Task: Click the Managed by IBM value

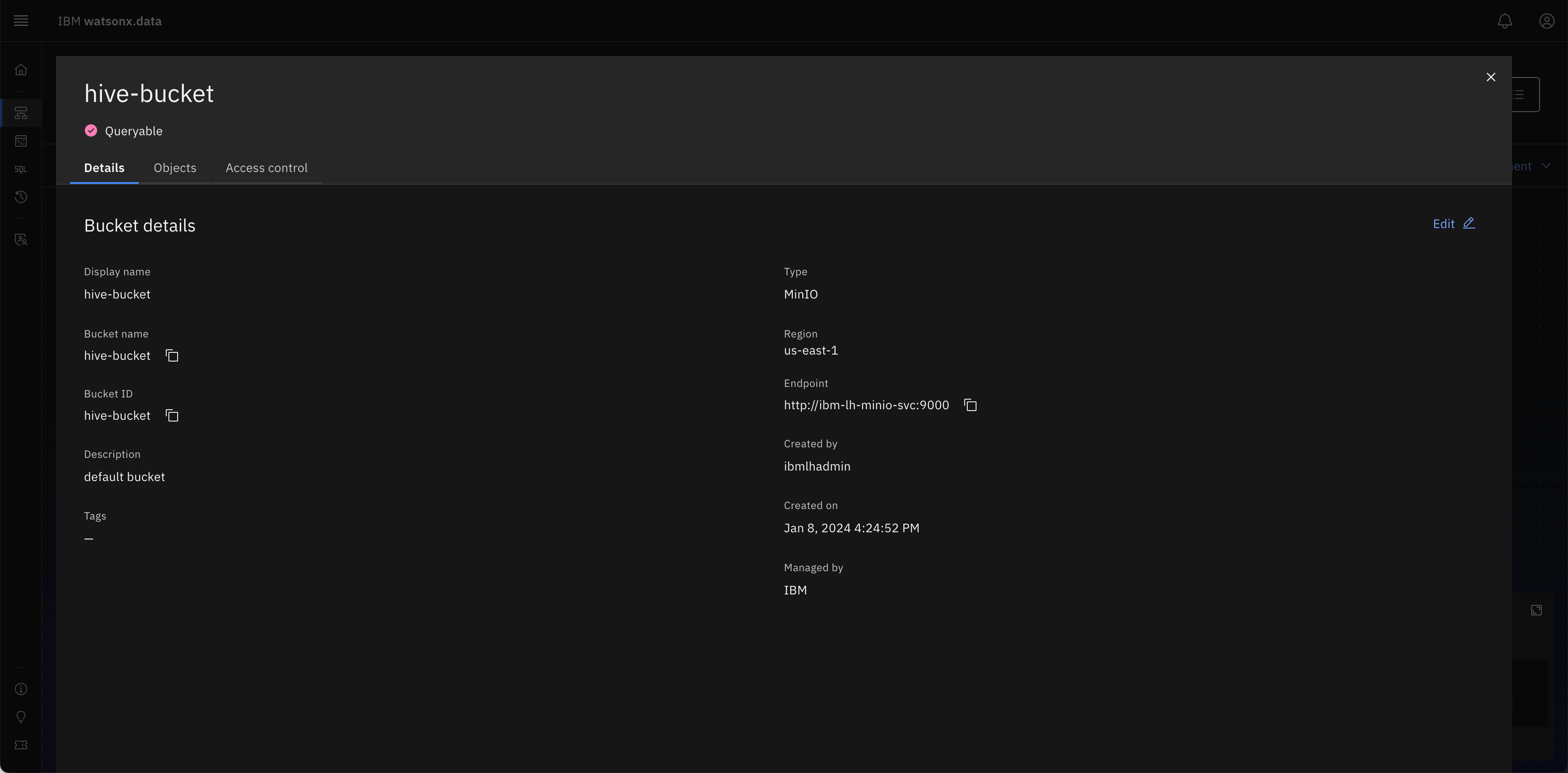Action: coord(795,590)
